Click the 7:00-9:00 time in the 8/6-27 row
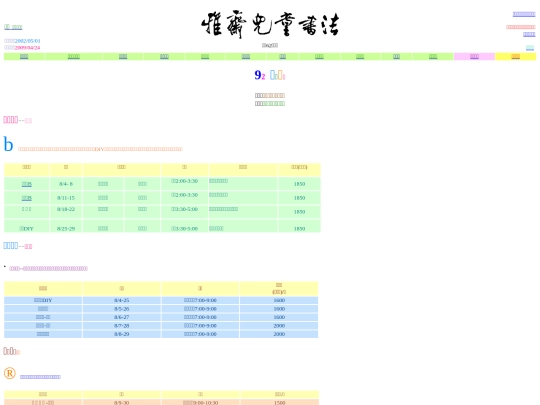 coord(200,317)
